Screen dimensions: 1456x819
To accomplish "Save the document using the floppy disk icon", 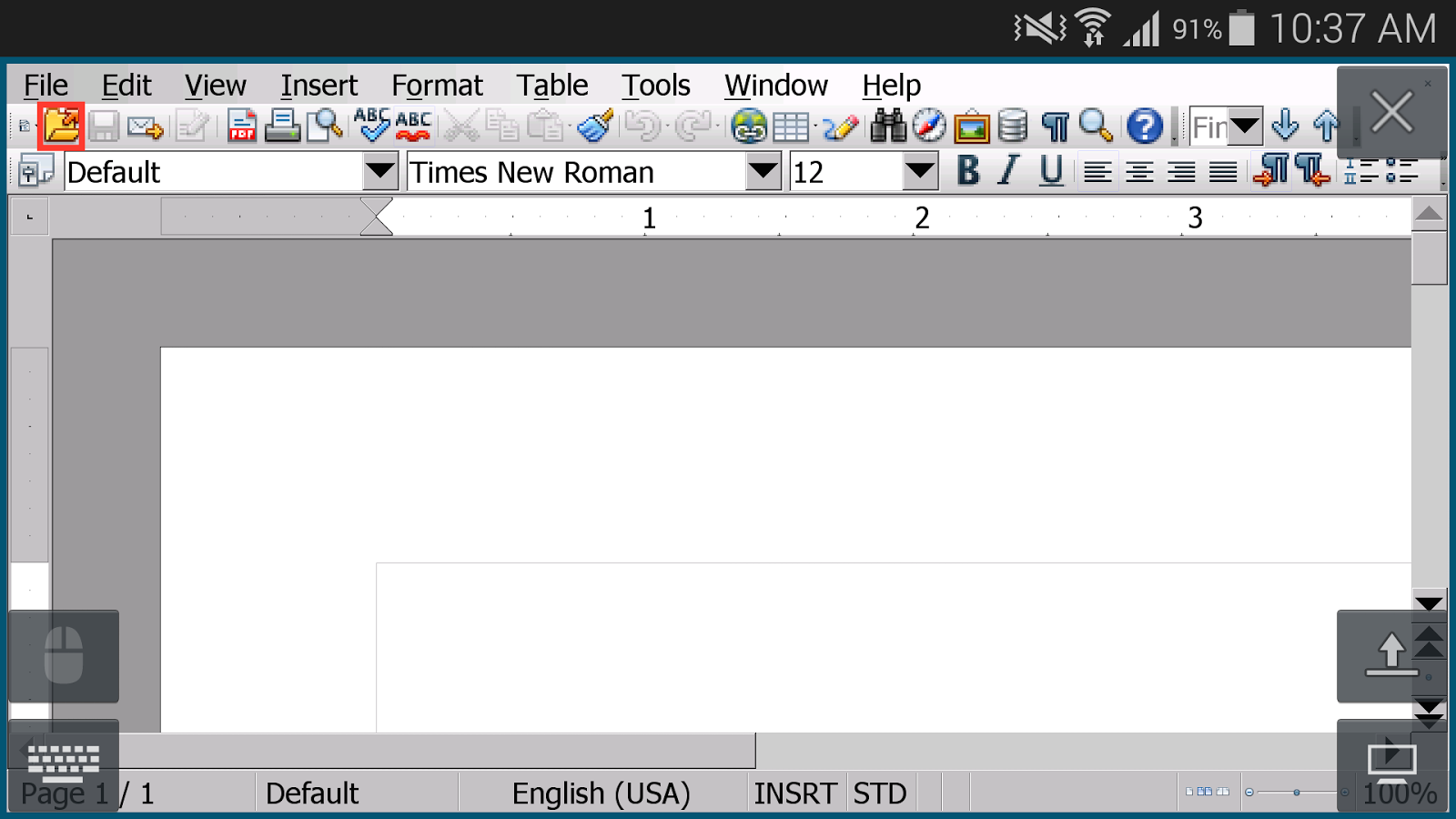I will point(104,126).
